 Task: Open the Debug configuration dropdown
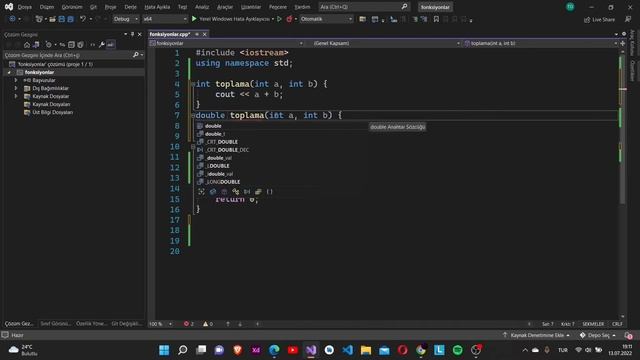click(126, 19)
